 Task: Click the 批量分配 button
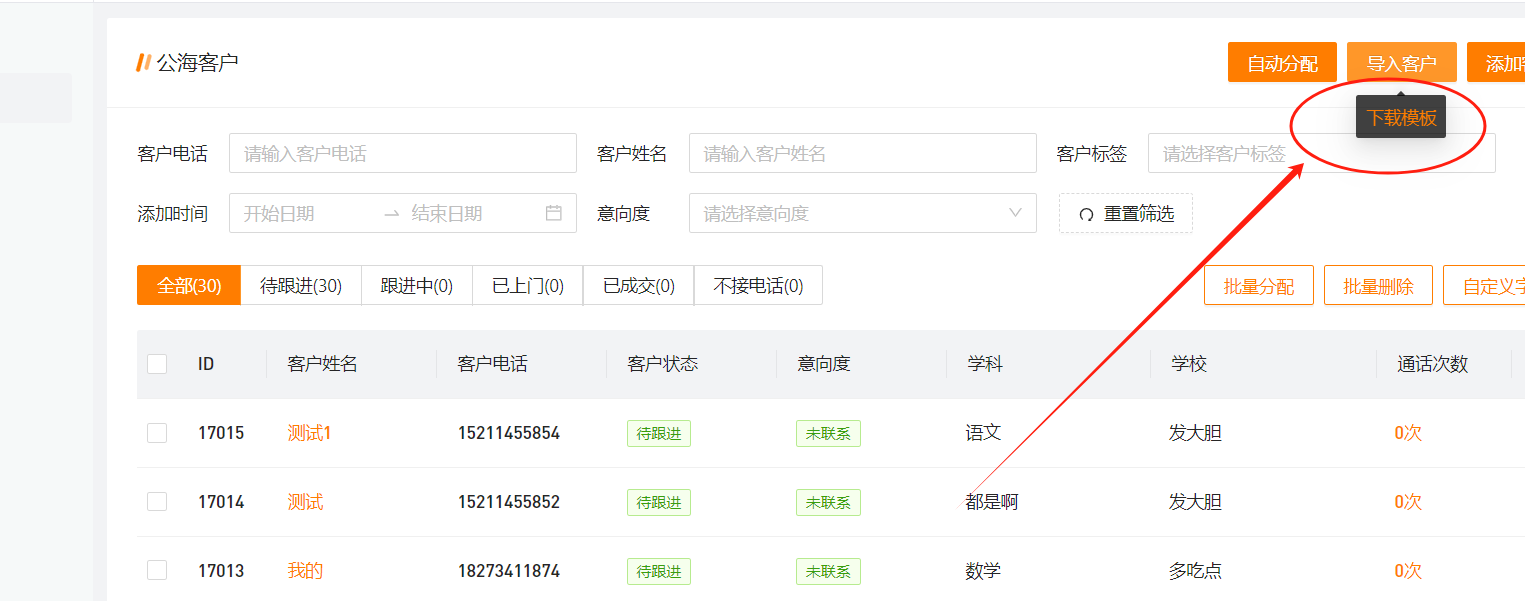tap(1258, 285)
